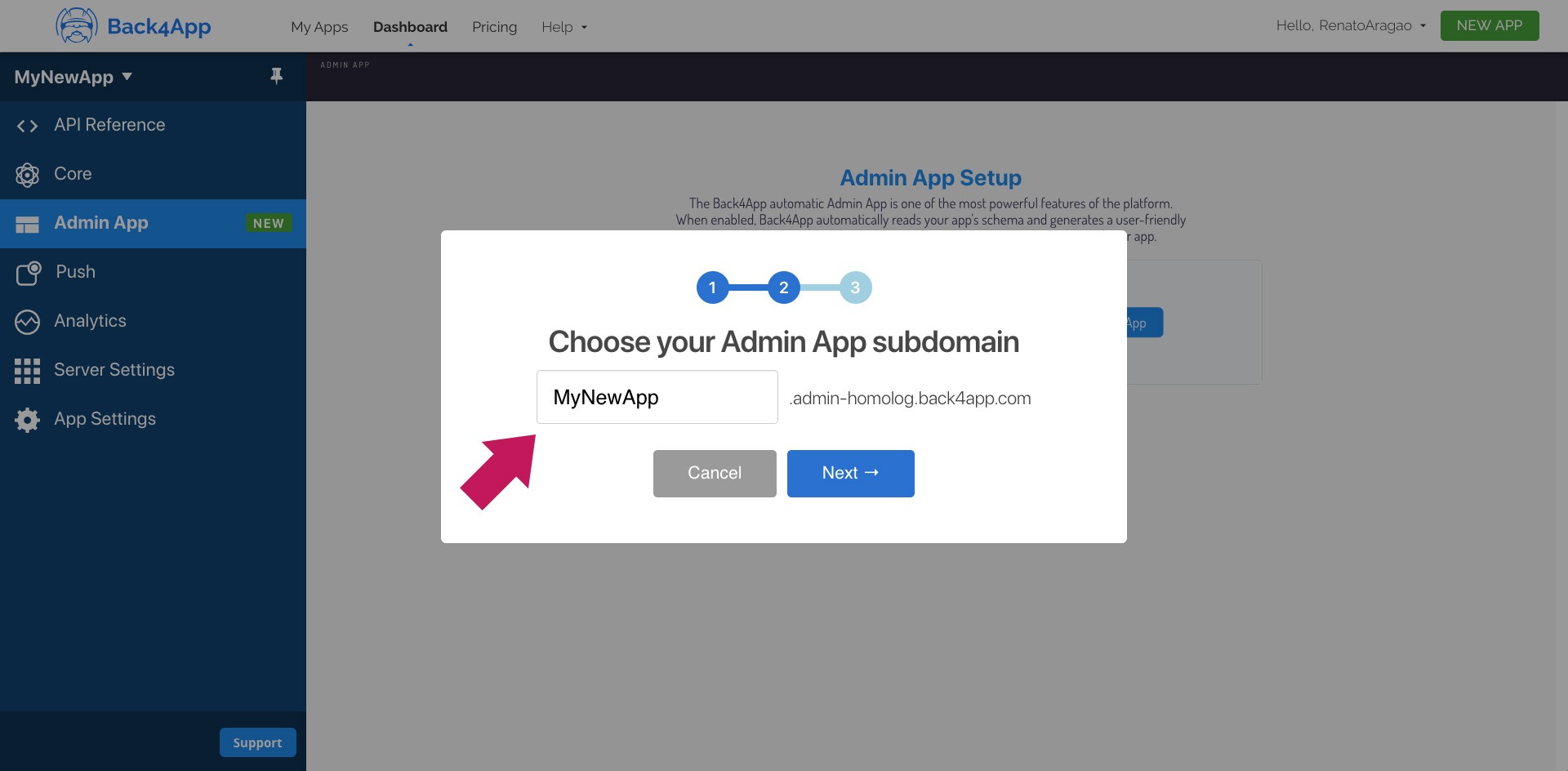Click the green NEW APP button

pyautogui.click(x=1490, y=25)
